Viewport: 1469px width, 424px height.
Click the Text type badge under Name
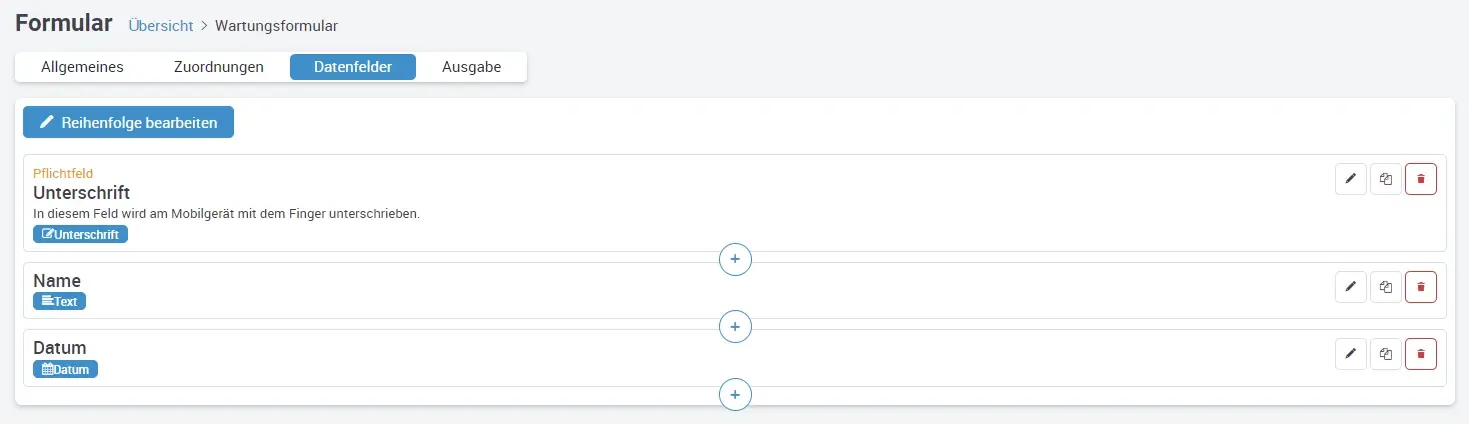59,301
